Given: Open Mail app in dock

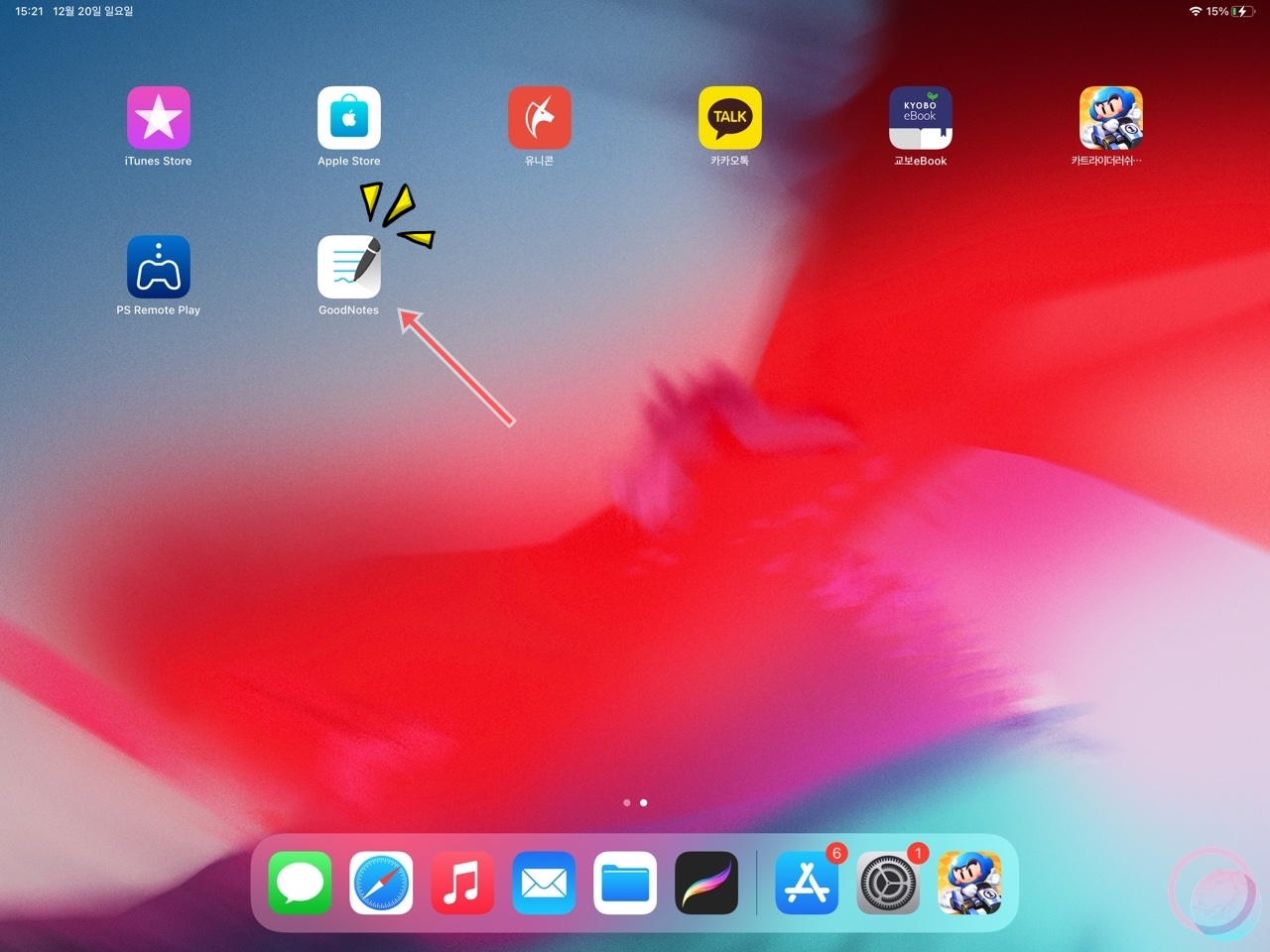Looking at the screenshot, I should coord(544,883).
